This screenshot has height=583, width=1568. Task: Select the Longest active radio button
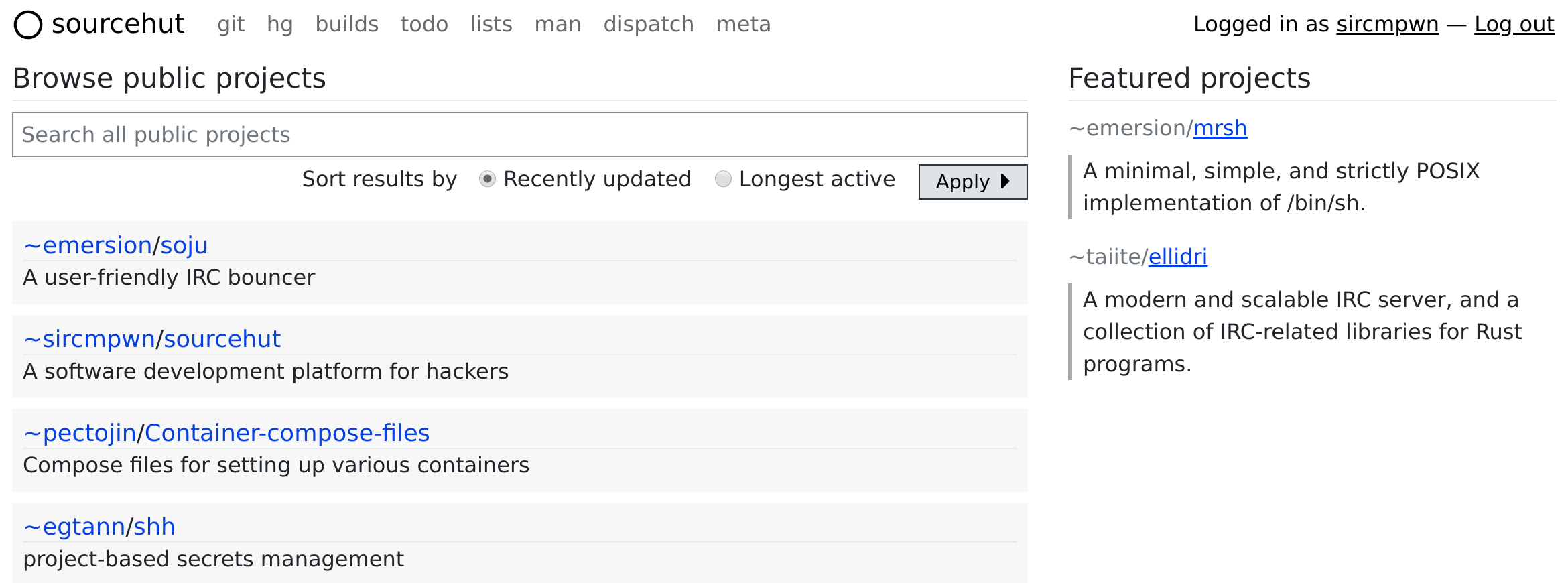click(723, 179)
